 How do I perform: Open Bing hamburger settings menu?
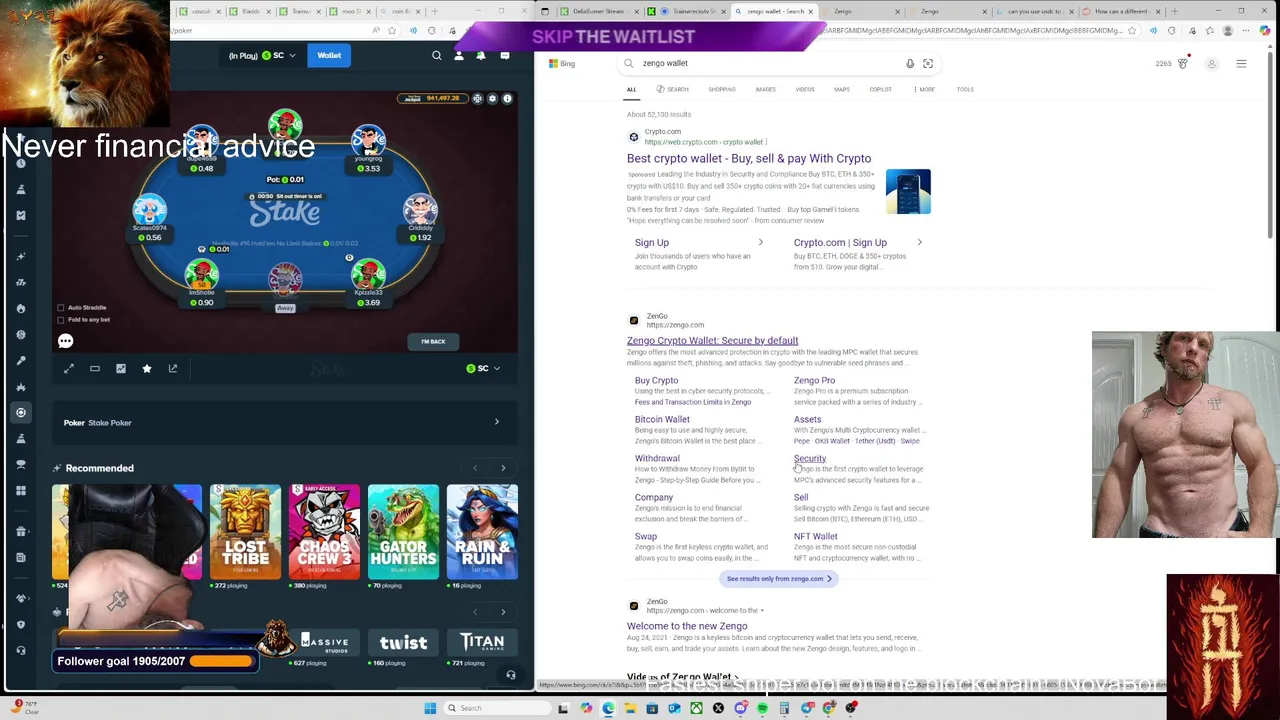tap(1241, 64)
